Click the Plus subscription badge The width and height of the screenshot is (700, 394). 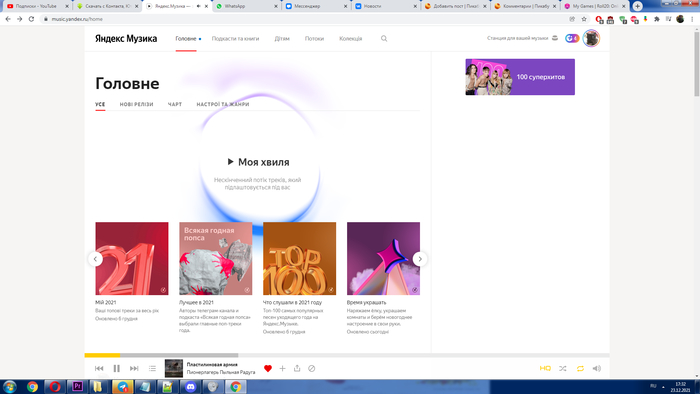pos(572,38)
